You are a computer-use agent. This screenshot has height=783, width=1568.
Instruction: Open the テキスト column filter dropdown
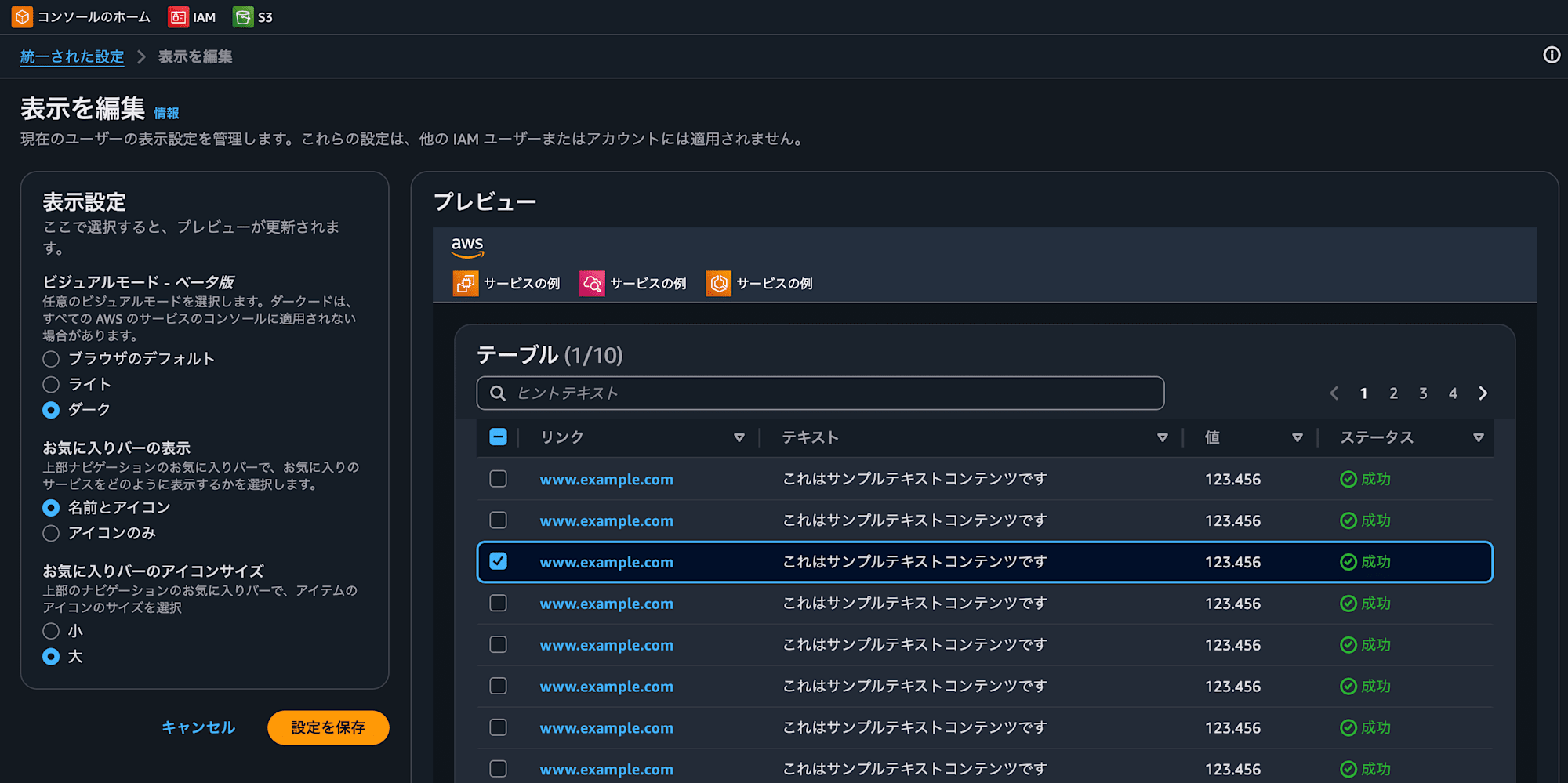tap(1163, 437)
